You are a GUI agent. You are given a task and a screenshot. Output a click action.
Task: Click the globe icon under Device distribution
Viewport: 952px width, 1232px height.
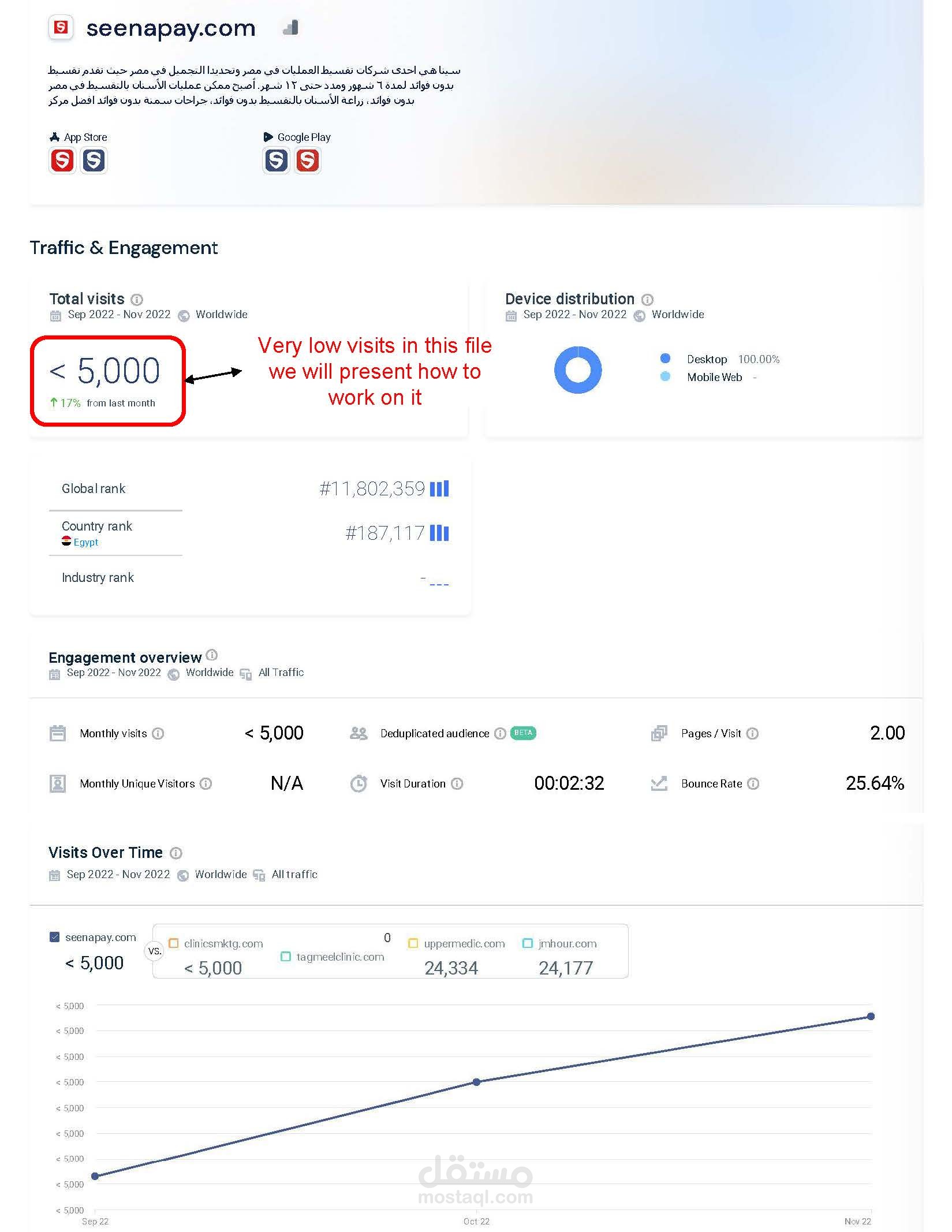click(639, 316)
